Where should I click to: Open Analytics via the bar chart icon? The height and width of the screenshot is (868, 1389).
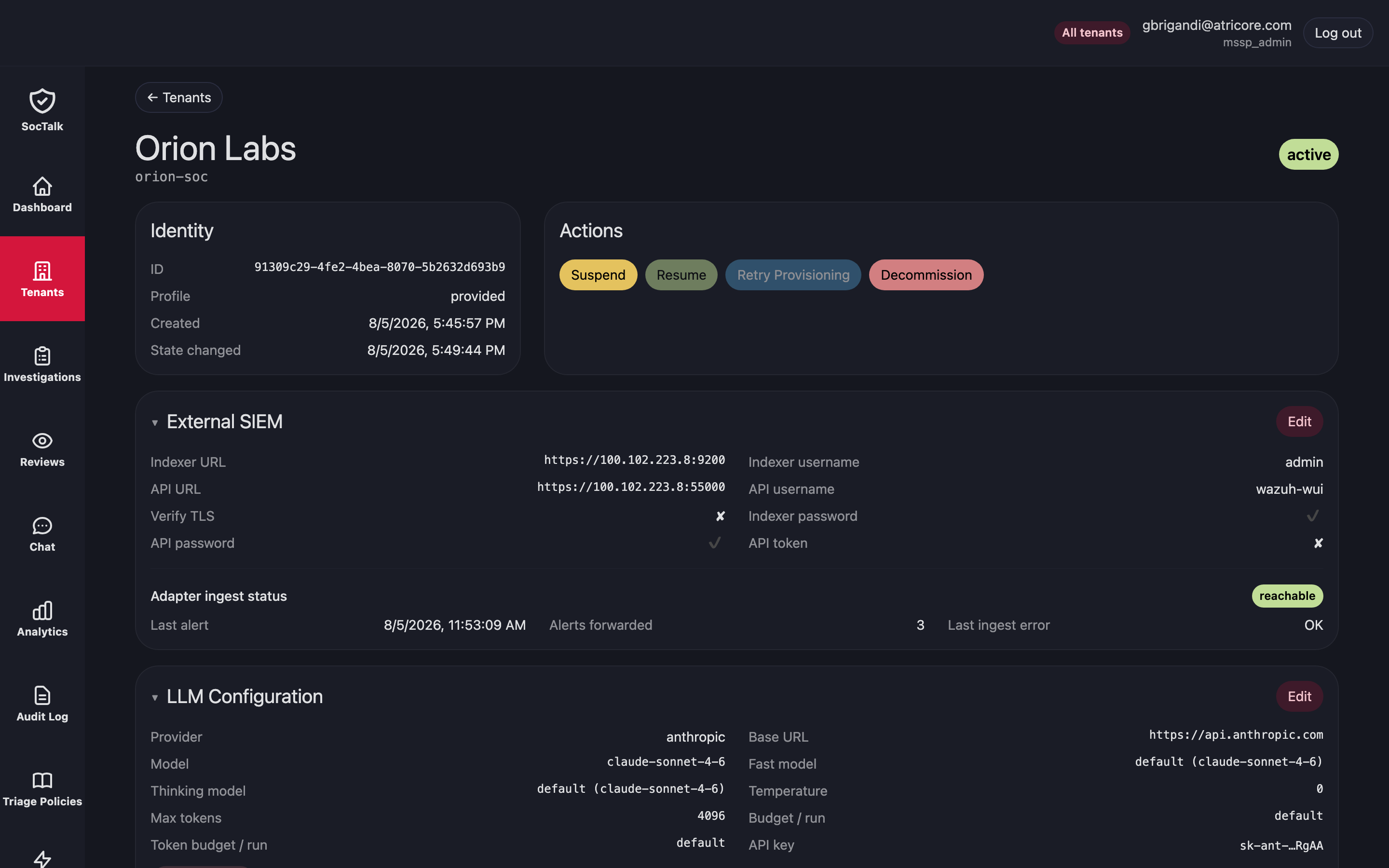[42, 610]
